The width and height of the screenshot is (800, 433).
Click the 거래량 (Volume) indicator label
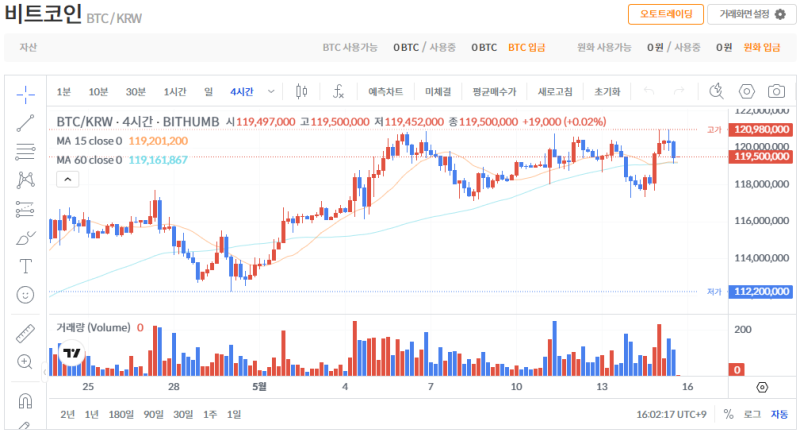click(x=93, y=327)
